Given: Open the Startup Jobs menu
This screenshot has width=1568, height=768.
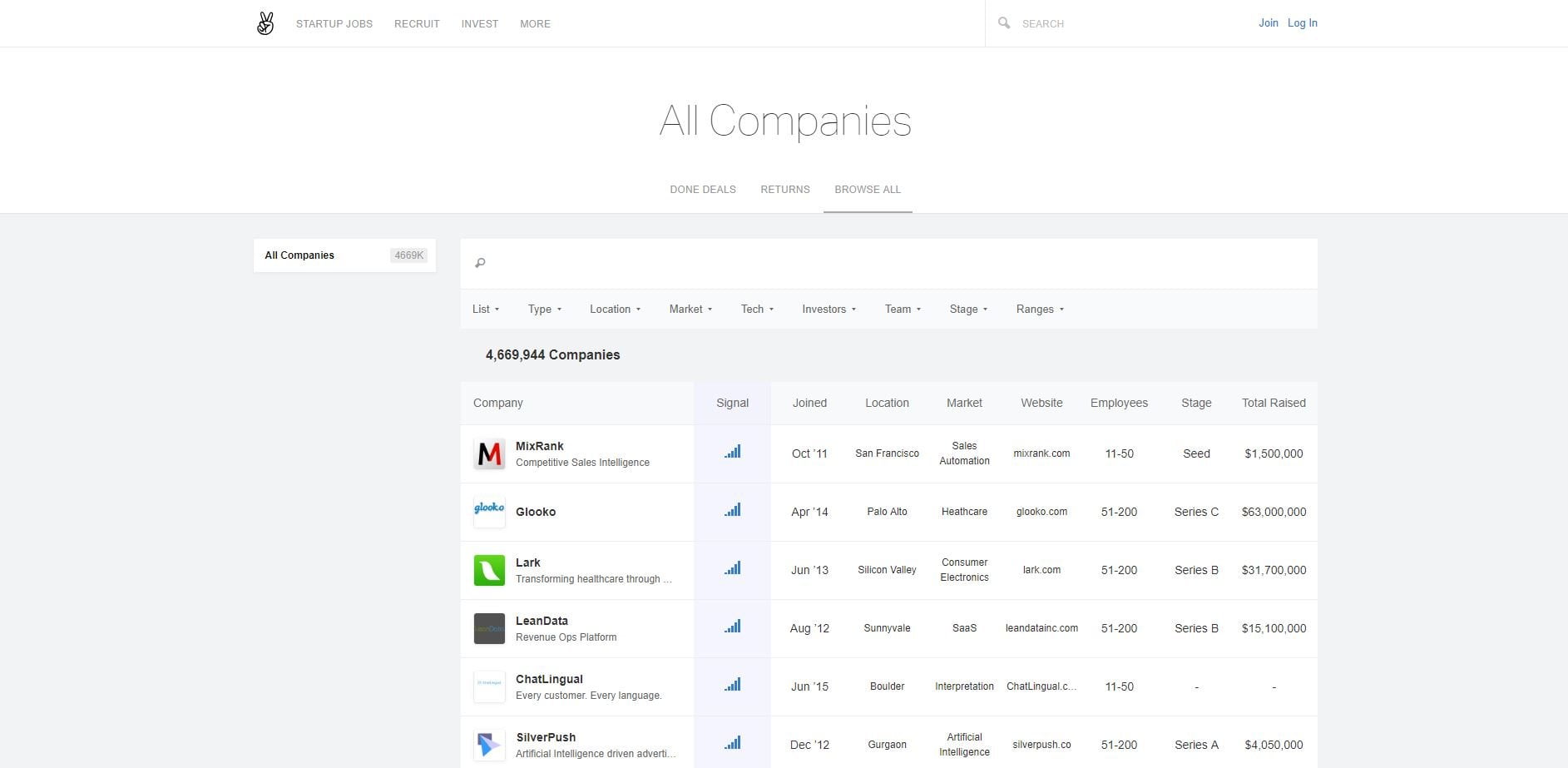Looking at the screenshot, I should [334, 24].
